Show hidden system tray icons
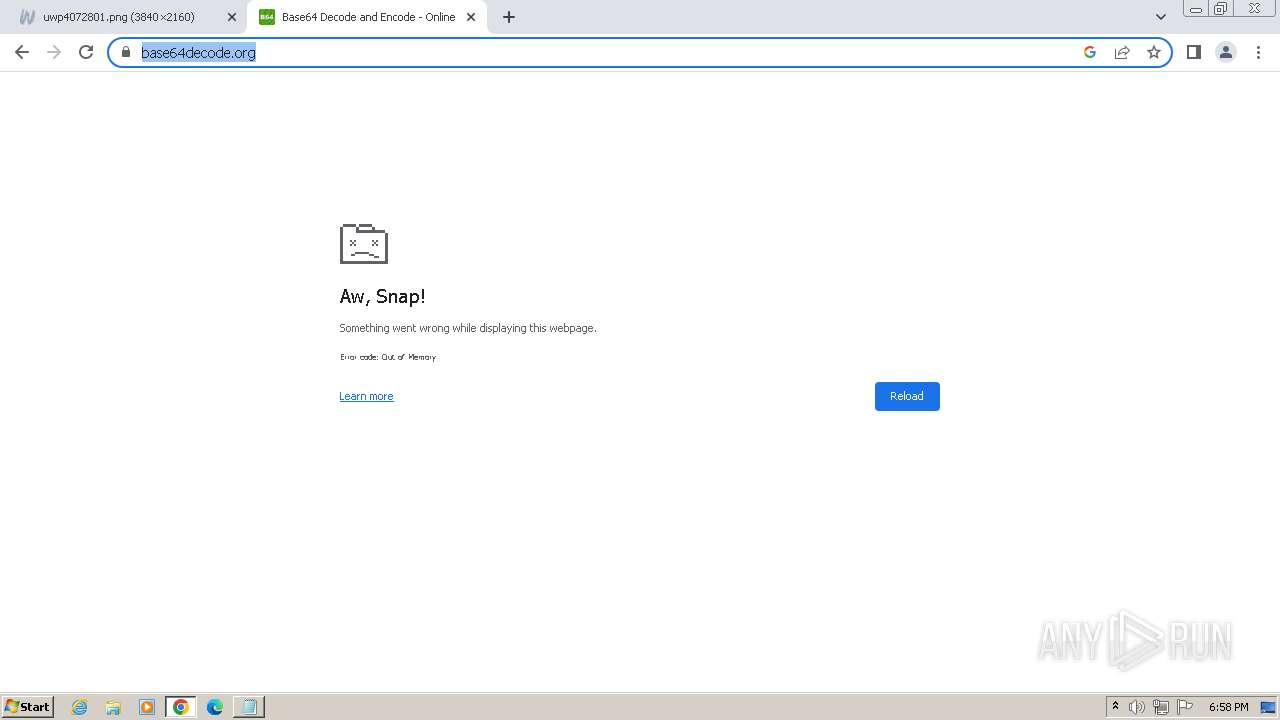 pos(1115,707)
